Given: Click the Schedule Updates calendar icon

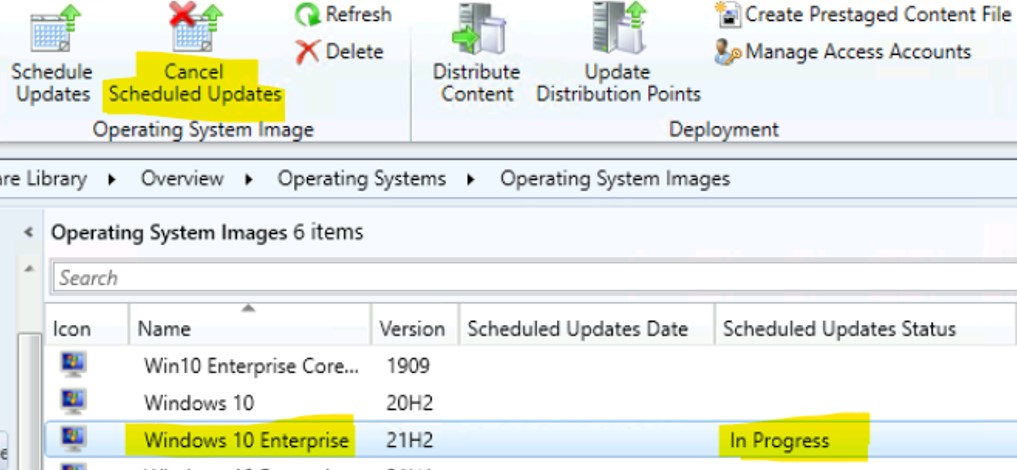Looking at the screenshot, I should pos(54,28).
